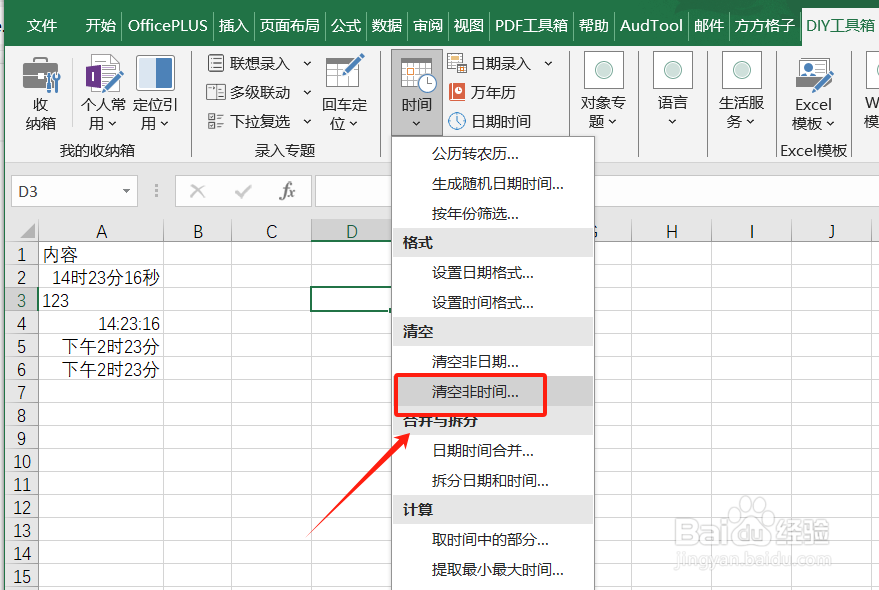The image size is (879, 590).
Task: Switch to the 帮助 tab
Action: tap(594, 25)
